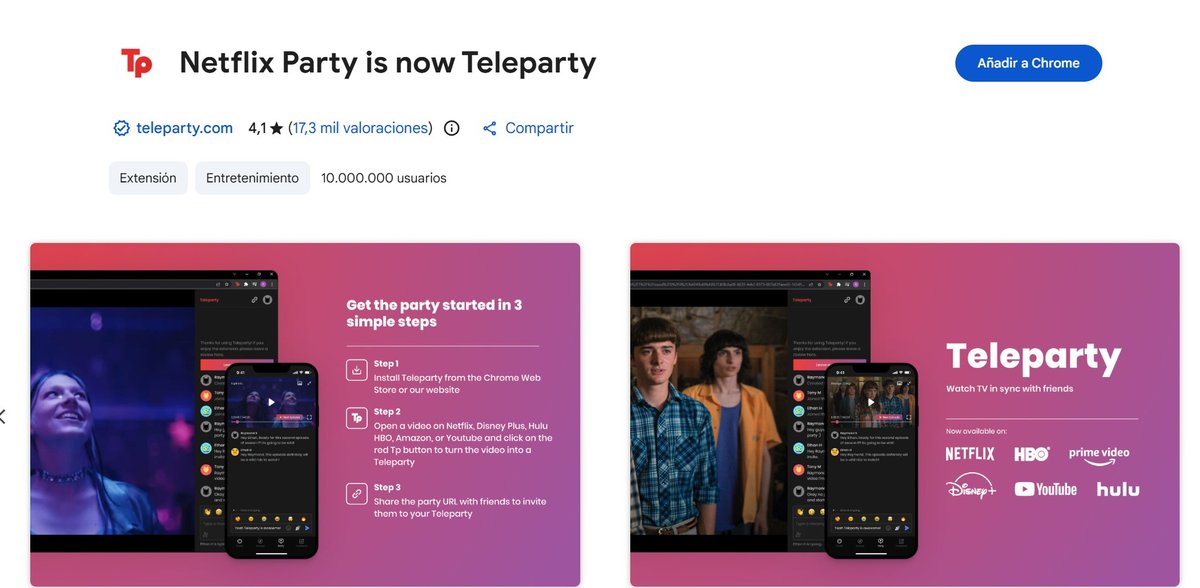1200x588 pixels.
Task: Open the first screenshot with three steps
Action: [x=305, y=414]
